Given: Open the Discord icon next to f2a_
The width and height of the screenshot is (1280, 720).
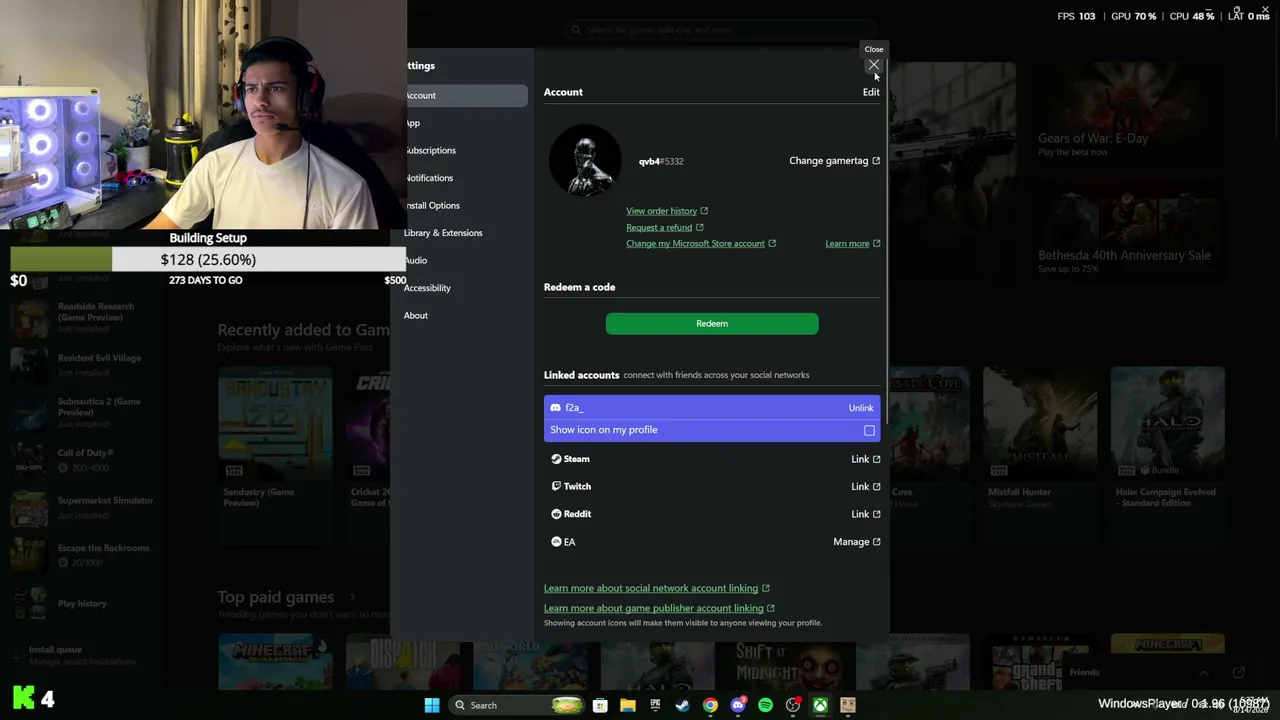Looking at the screenshot, I should coord(556,408).
